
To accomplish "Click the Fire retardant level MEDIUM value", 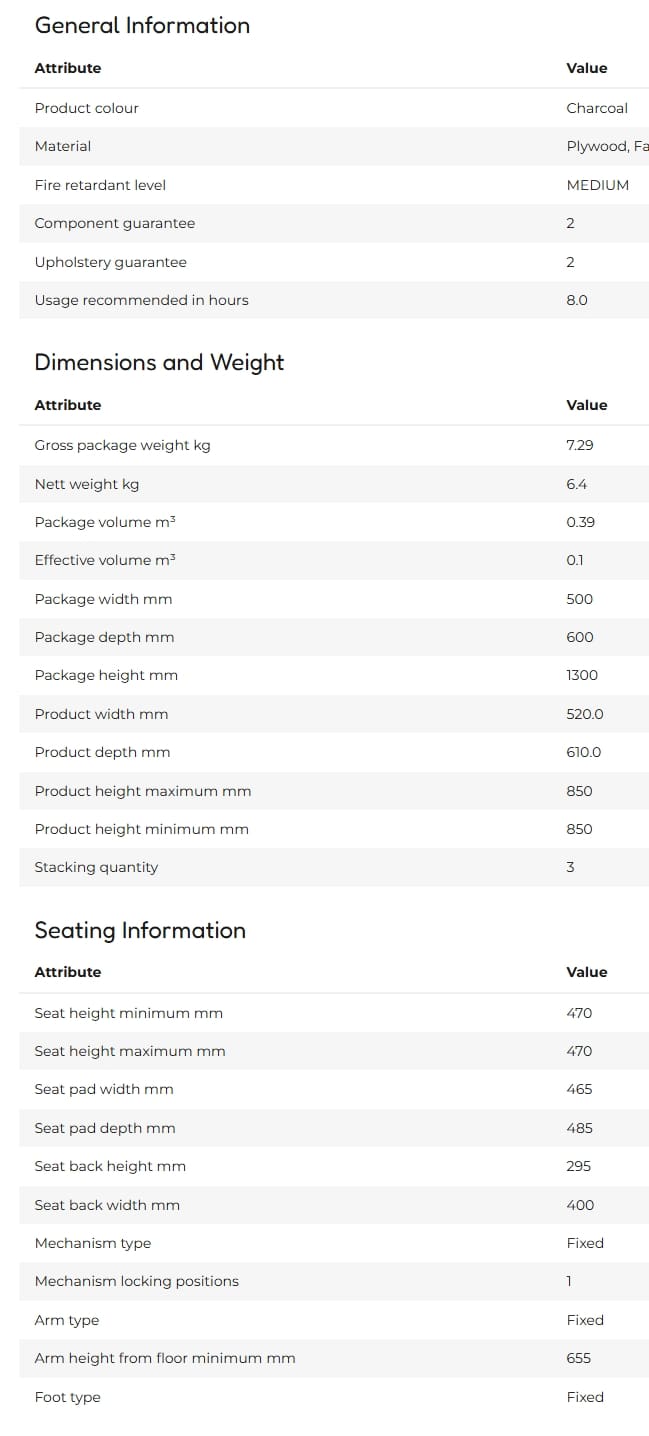I will [598, 185].
